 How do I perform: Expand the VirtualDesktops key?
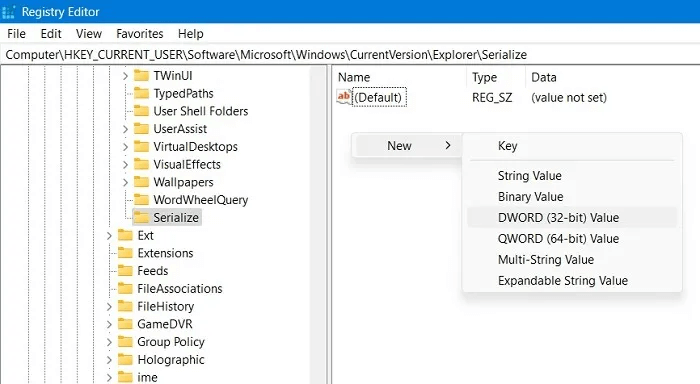[125, 147]
